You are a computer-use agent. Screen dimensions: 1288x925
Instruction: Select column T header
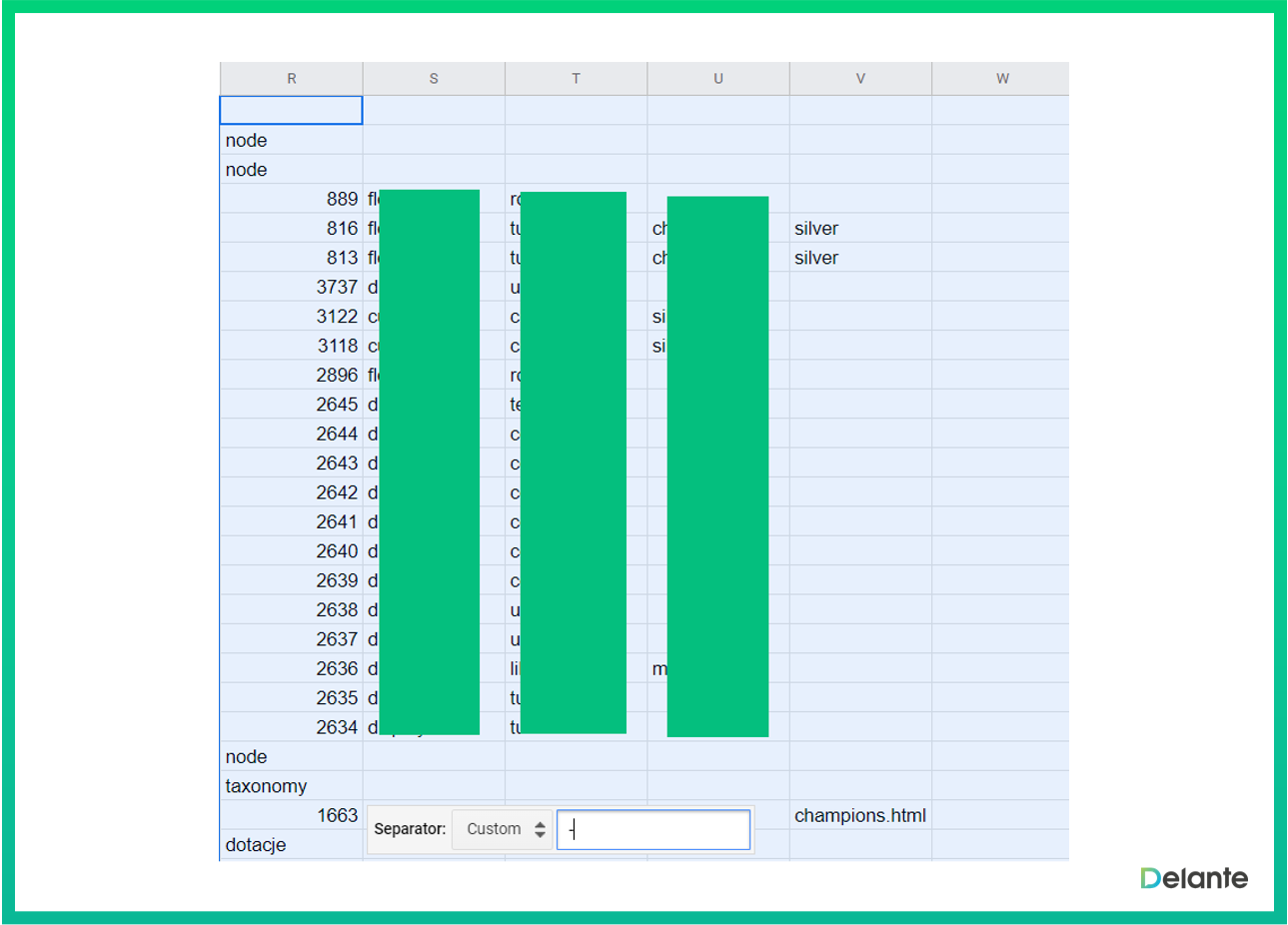point(576,78)
